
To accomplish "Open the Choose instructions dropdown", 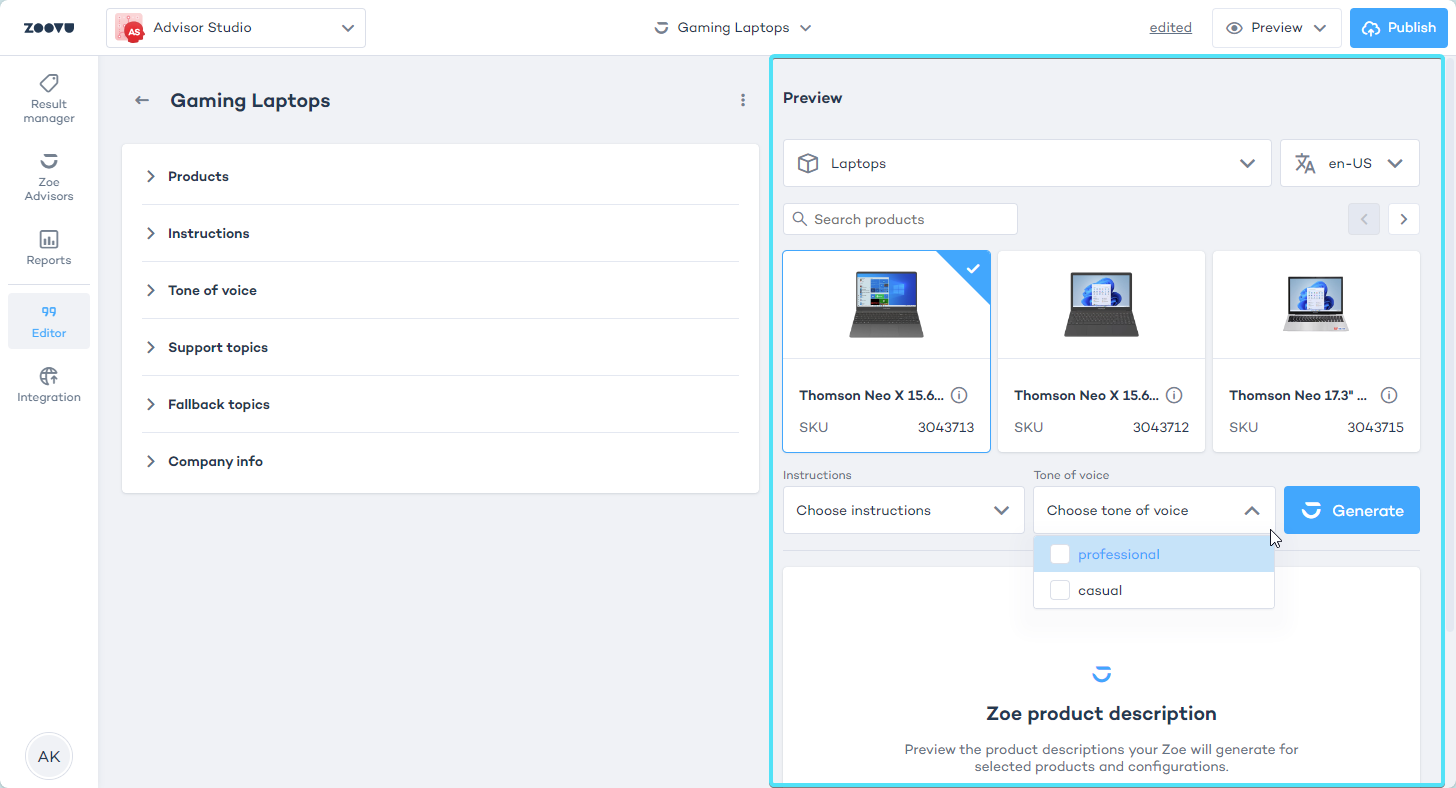I will tap(903, 510).
